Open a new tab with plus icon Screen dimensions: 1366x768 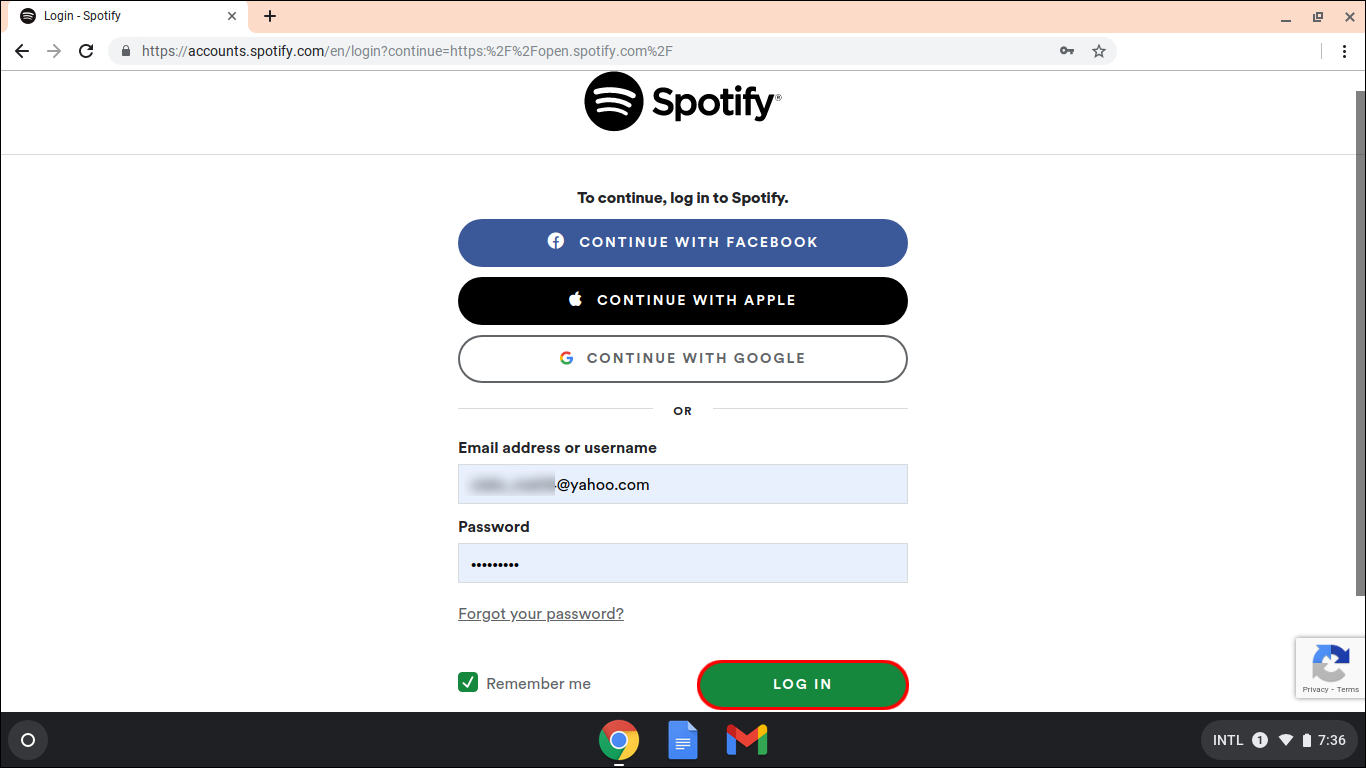270,16
